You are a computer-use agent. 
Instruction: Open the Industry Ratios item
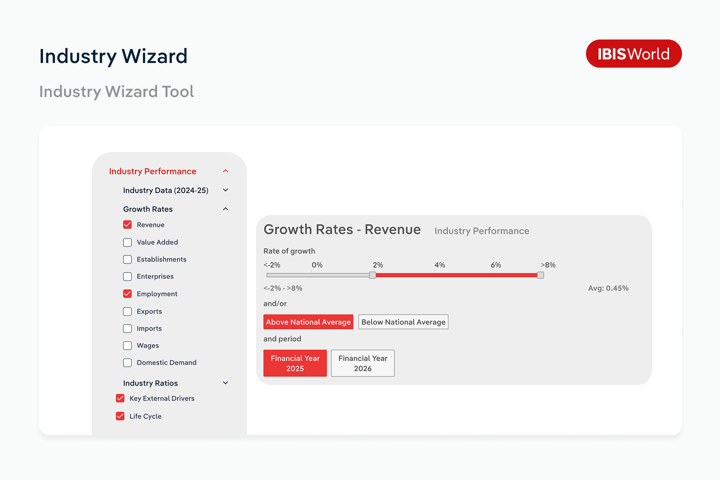(150, 383)
